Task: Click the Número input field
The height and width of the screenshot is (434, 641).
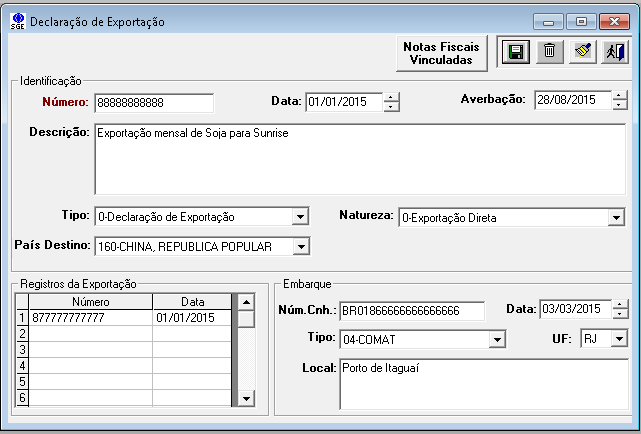Action: [153, 102]
